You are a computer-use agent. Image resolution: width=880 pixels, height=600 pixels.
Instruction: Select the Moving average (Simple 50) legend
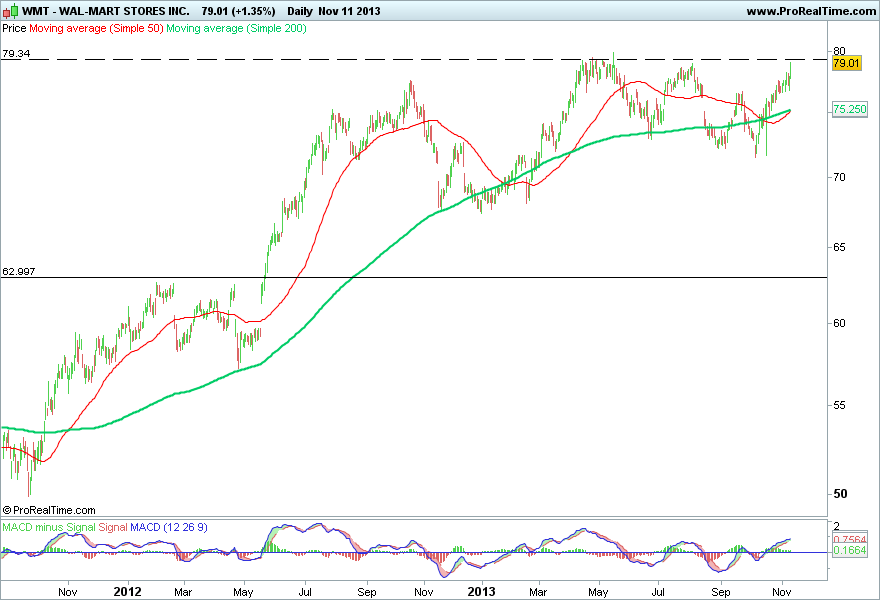[96, 28]
